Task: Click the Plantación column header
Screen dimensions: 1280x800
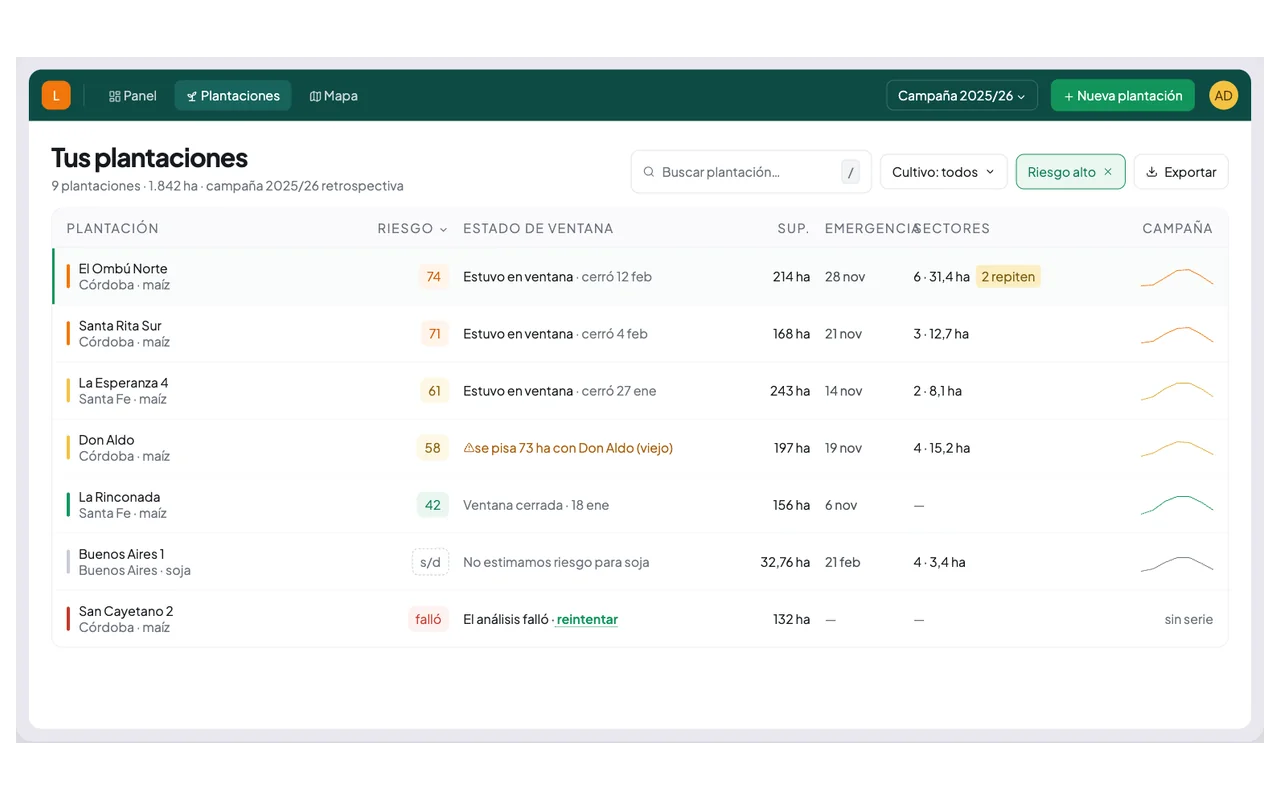Action: tap(113, 229)
